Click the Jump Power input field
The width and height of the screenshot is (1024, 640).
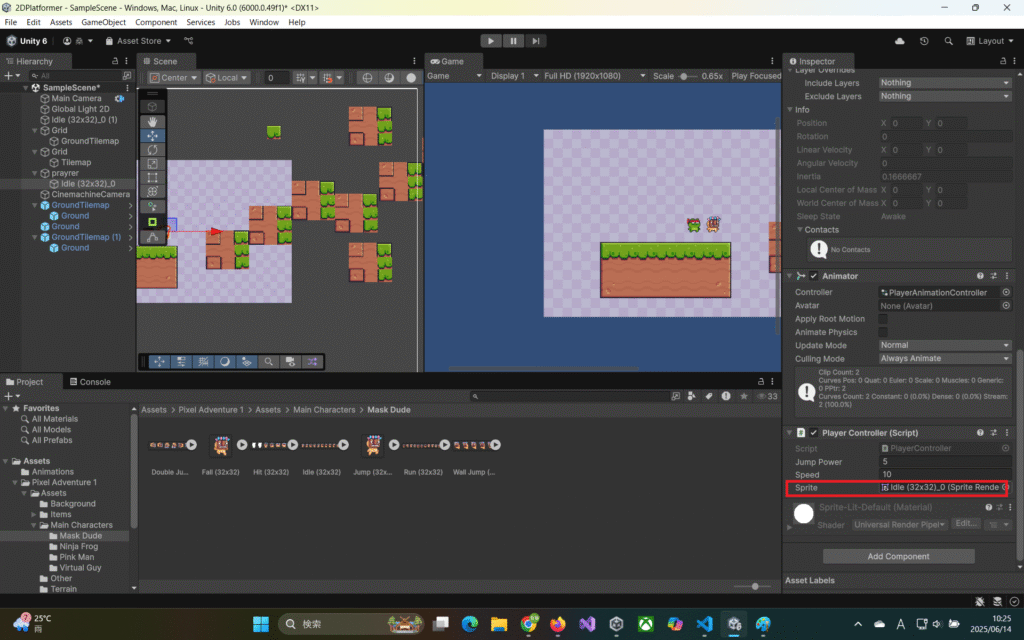click(x=944, y=462)
